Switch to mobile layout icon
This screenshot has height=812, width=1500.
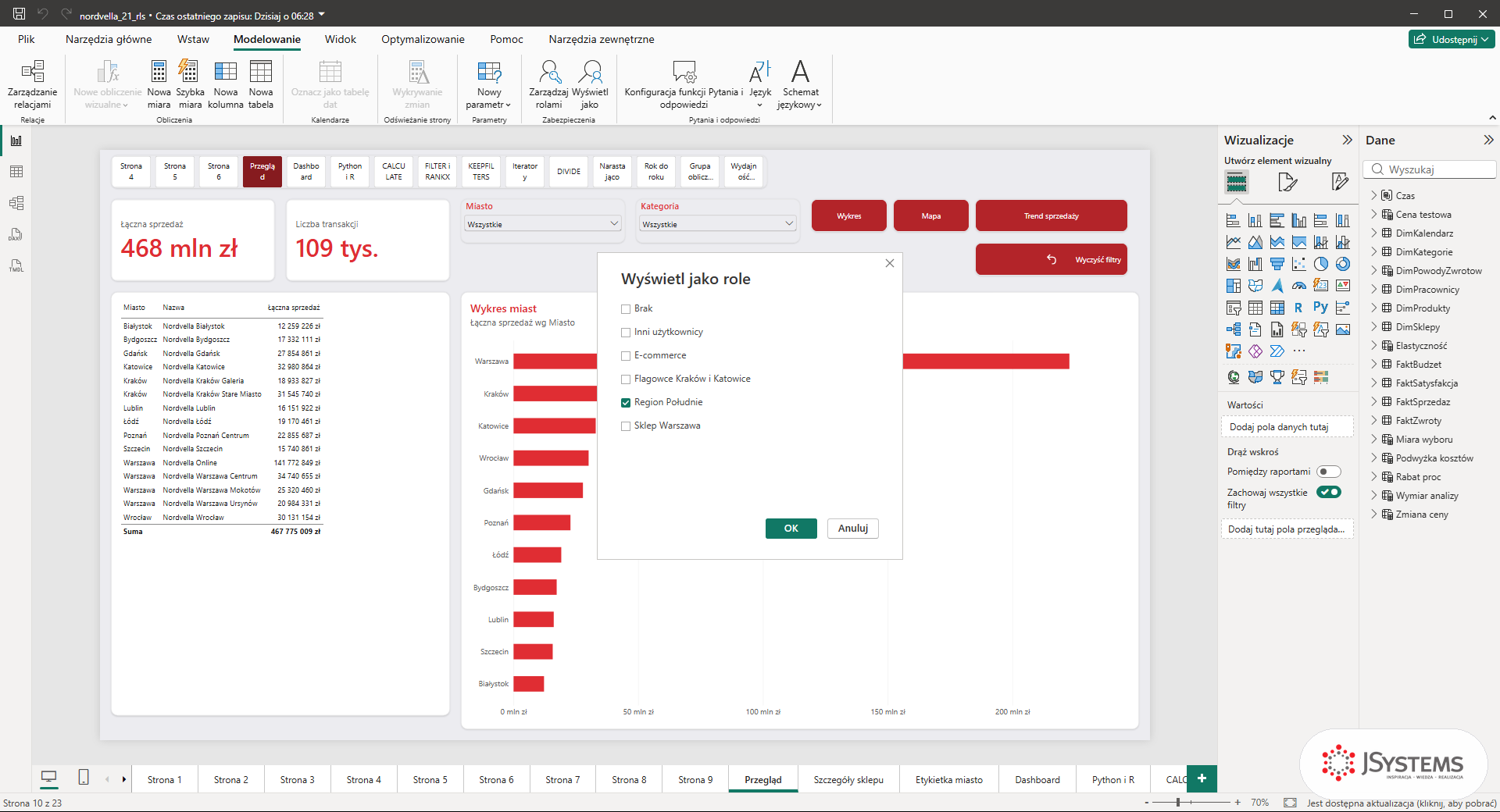[84, 778]
